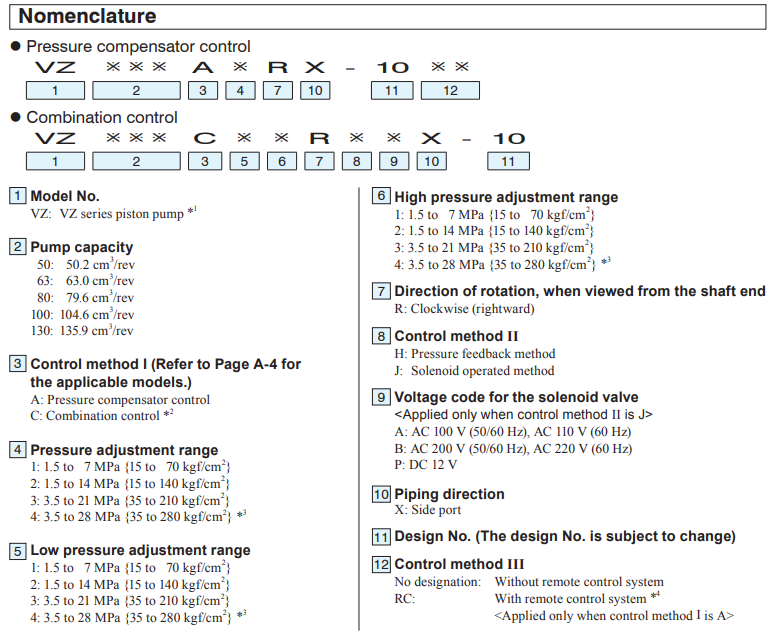The height and width of the screenshot is (635, 771).
Task: Click the 'P: DC 12 V' voltage option
Action: 426,465
